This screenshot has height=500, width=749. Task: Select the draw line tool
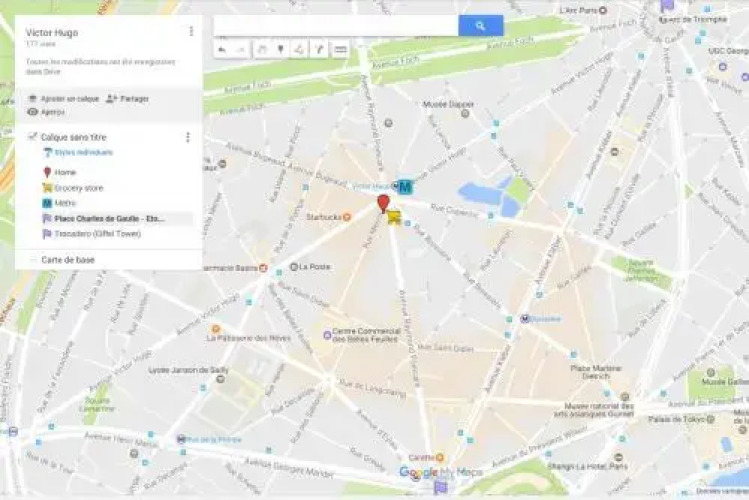[300, 50]
